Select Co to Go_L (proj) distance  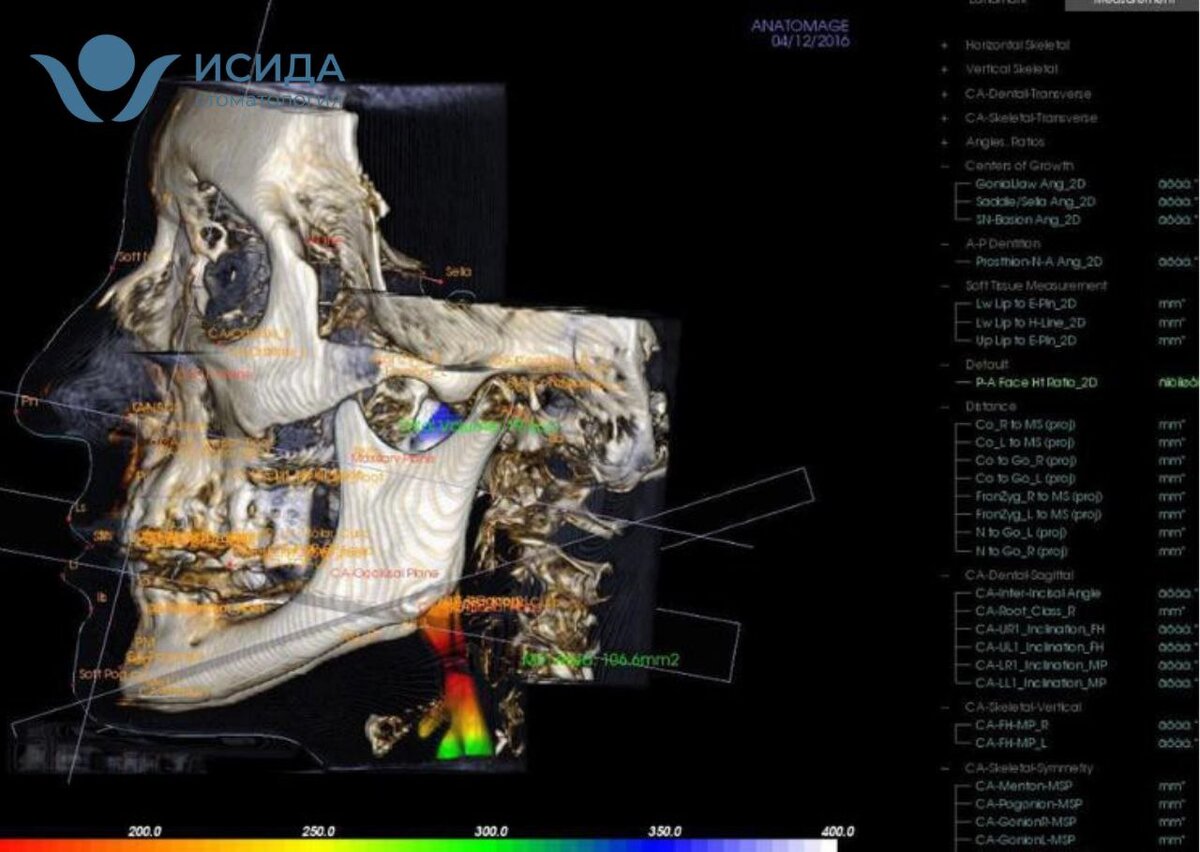click(1025, 479)
